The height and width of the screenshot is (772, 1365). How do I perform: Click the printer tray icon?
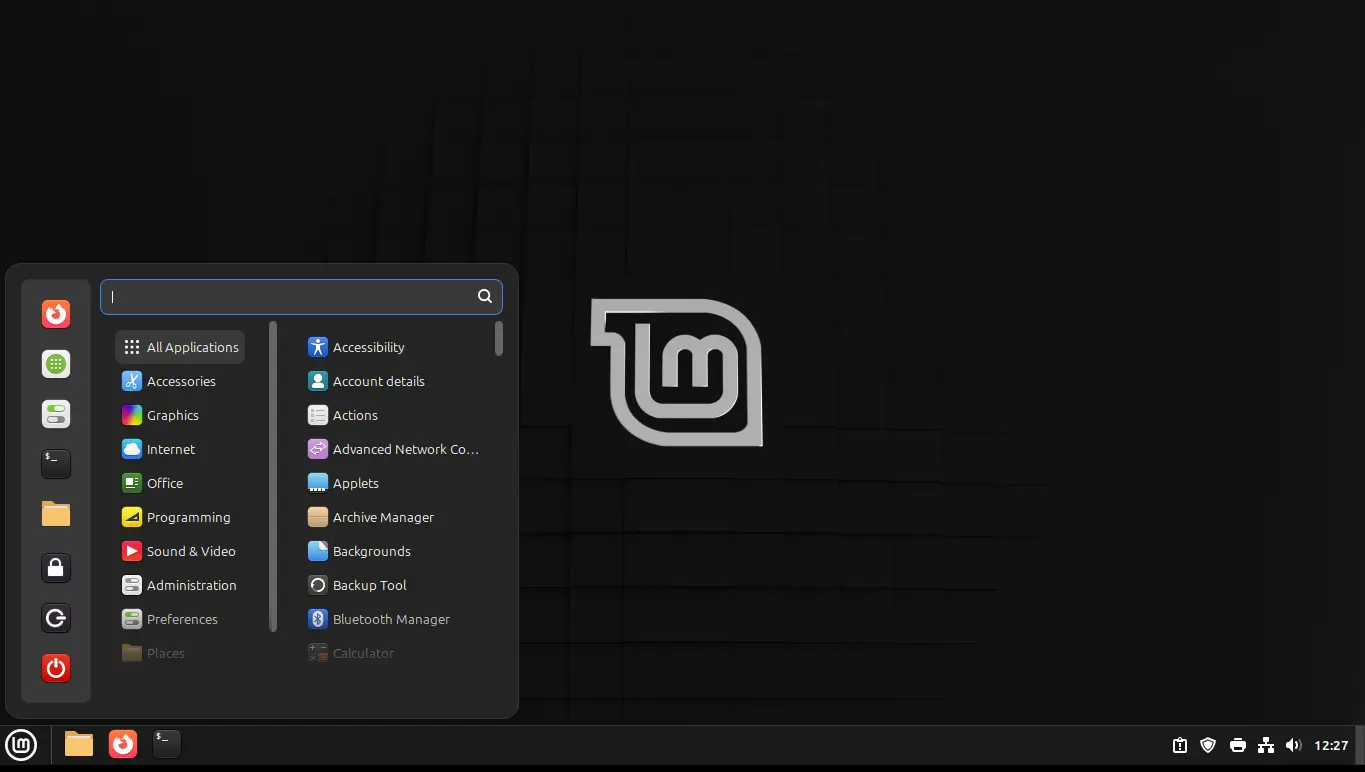1238,745
